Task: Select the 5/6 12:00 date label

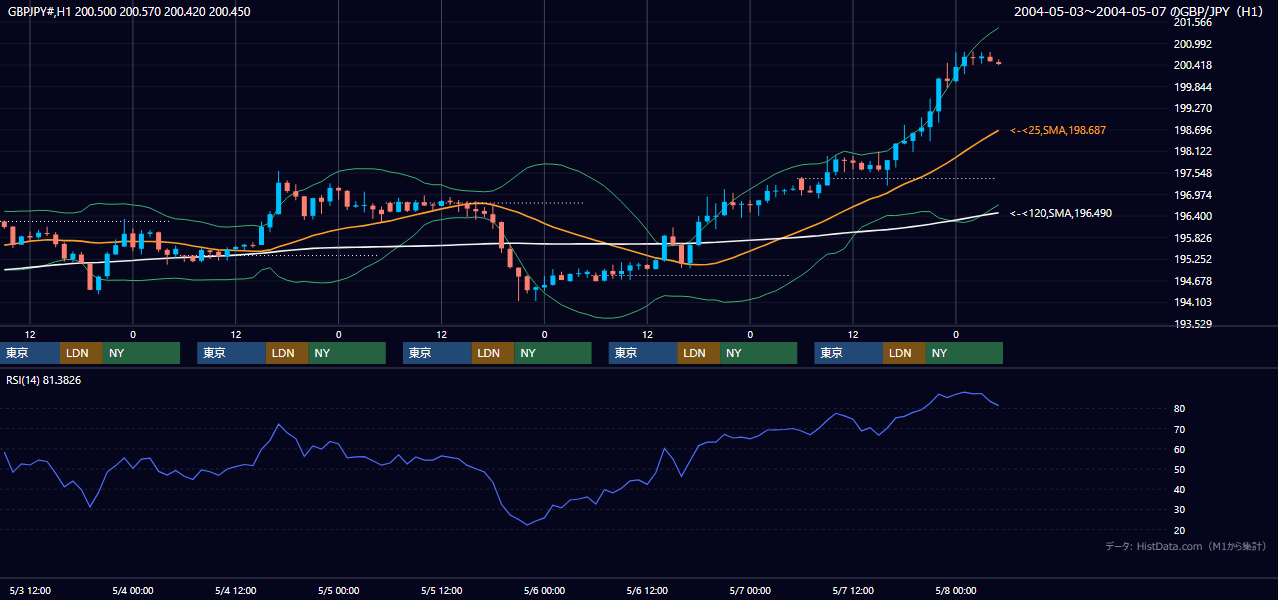Action: pyautogui.click(x=647, y=590)
